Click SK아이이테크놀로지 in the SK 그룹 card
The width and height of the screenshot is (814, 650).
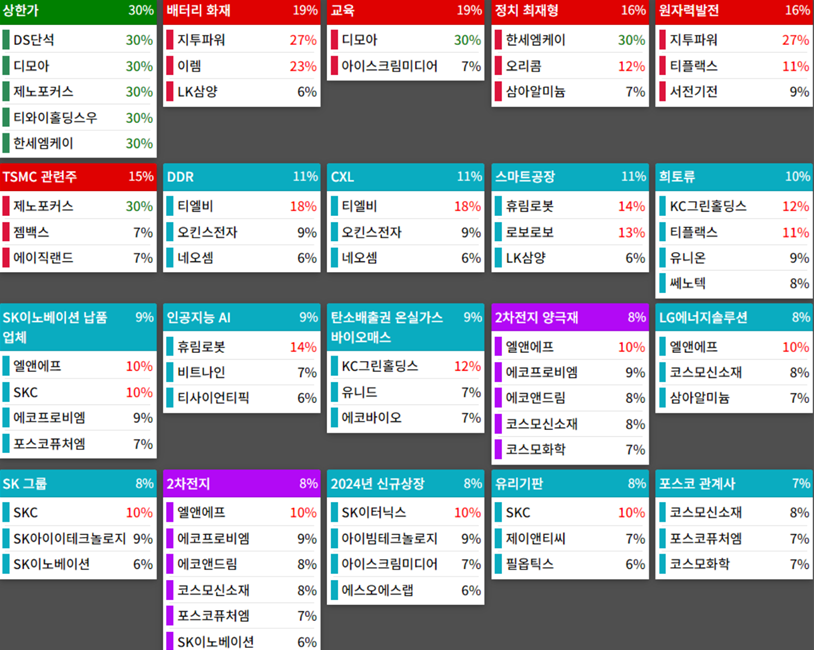pos(78,539)
